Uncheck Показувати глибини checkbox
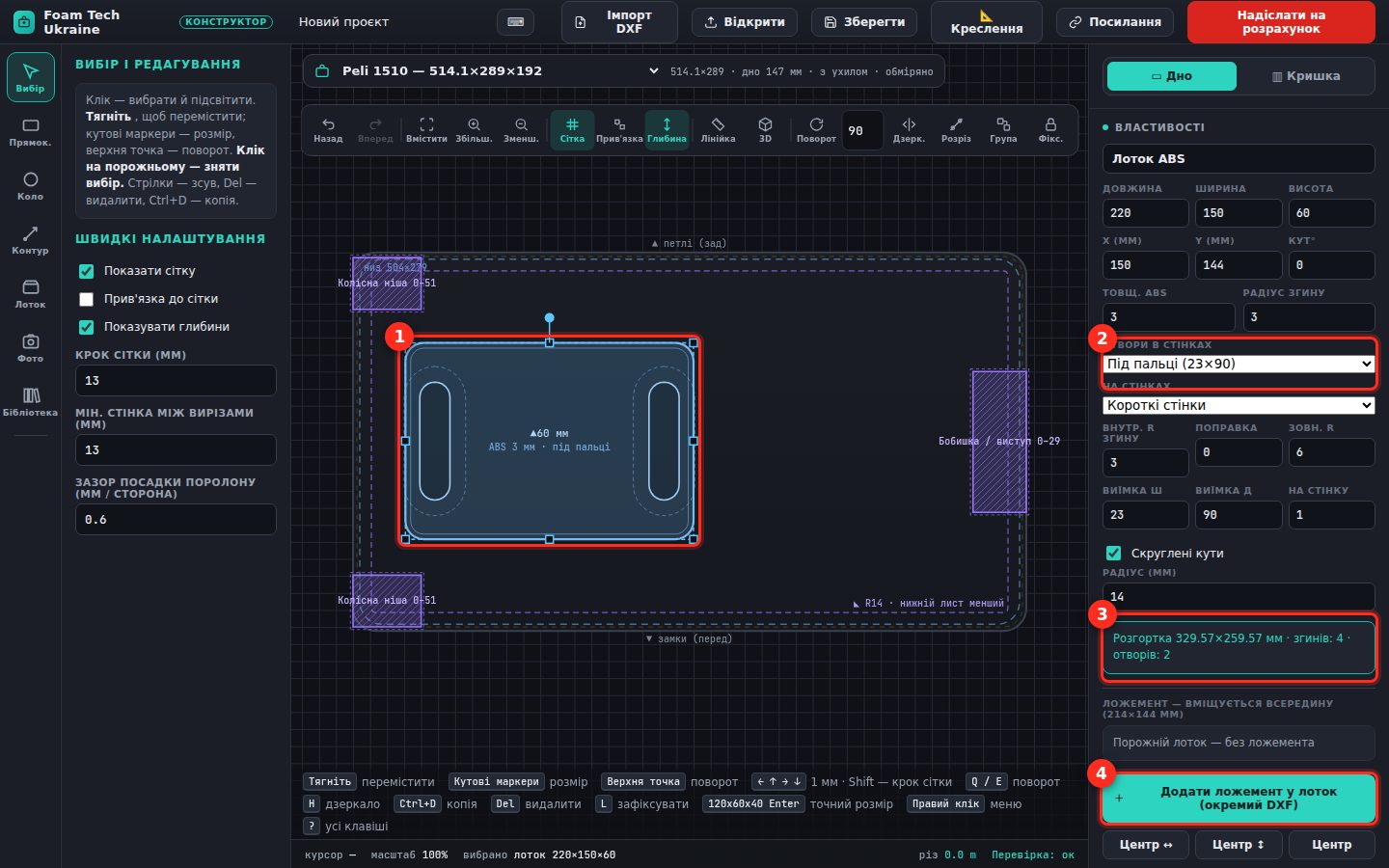Screen dimensions: 1389x868 tap(86, 327)
